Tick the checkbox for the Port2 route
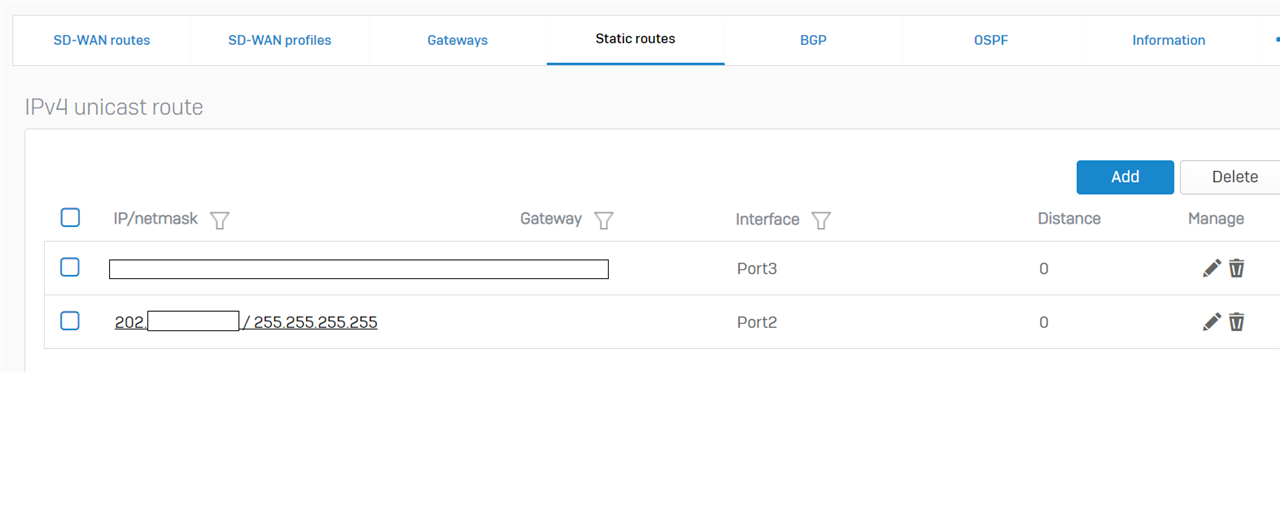The height and width of the screenshot is (527, 1280). [x=70, y=321]
